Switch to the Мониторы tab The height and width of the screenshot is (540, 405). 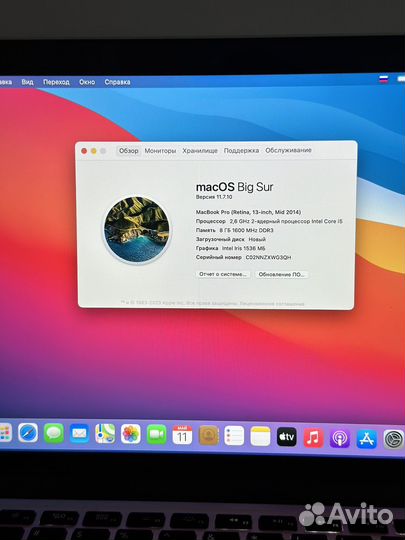pos(160,151)
